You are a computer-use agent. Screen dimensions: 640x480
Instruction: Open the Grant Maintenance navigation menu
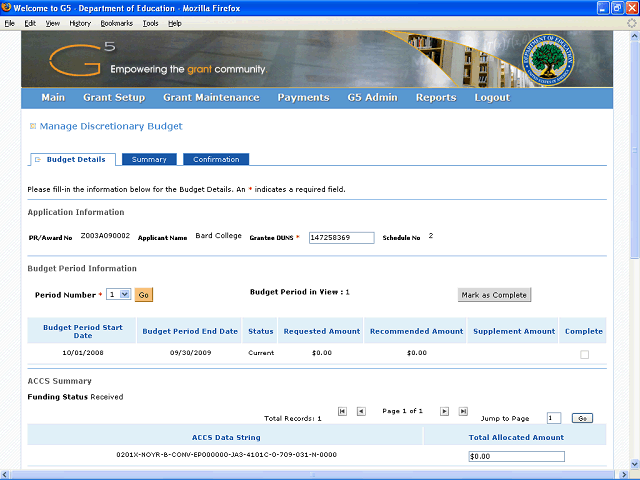[211, 98]
